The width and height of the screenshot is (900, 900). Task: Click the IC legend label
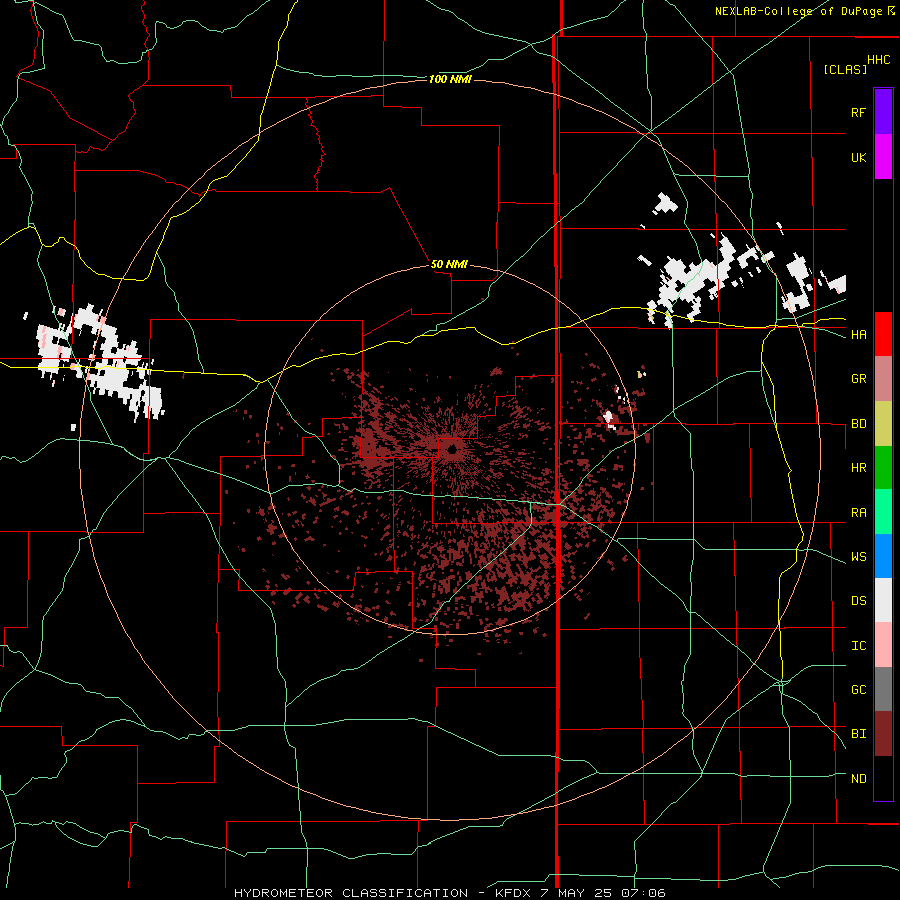tap(858, 646)
